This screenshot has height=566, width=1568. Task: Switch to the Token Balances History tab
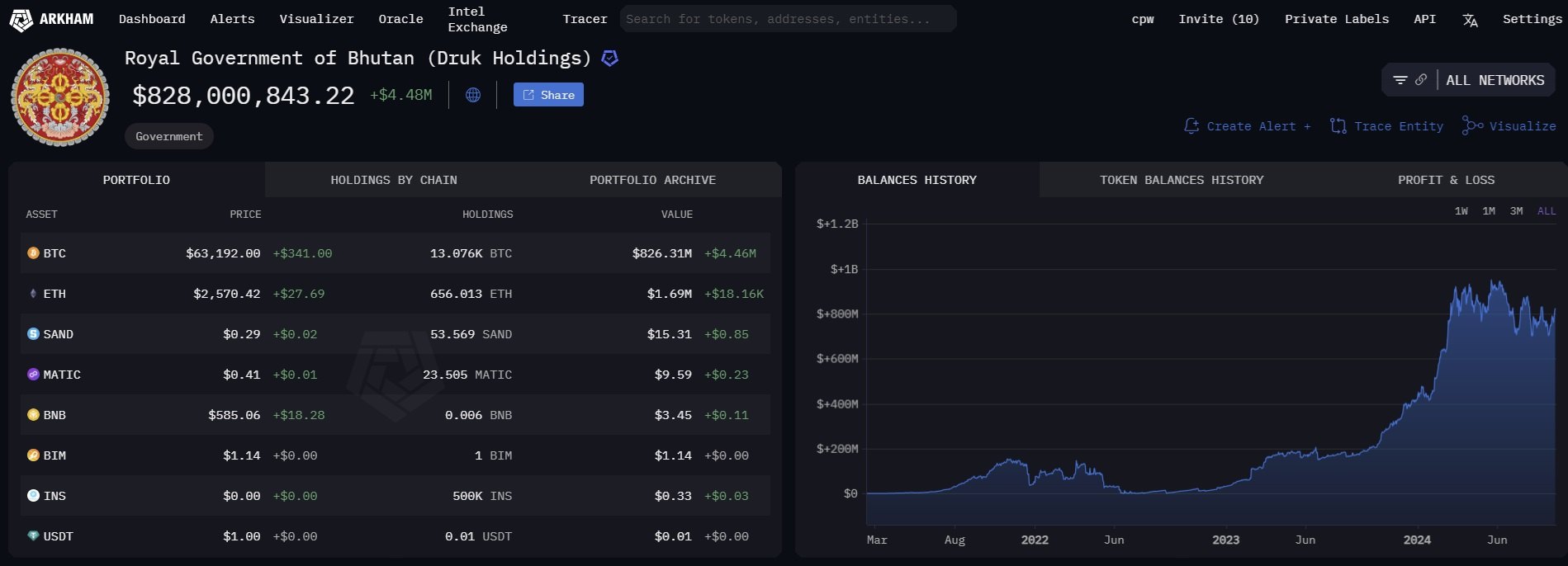[1182, 180]
